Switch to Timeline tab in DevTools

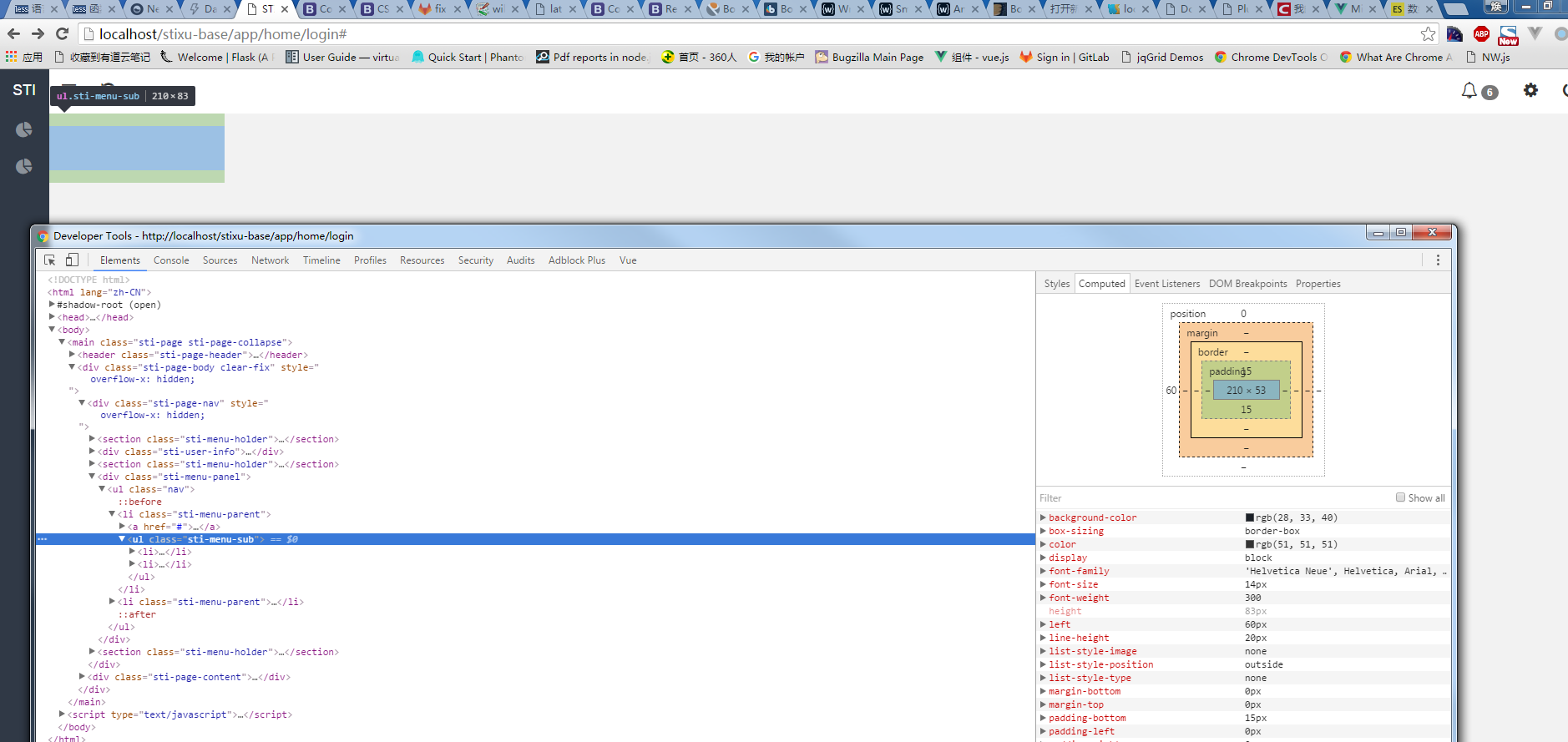click(x=321, y=260)
